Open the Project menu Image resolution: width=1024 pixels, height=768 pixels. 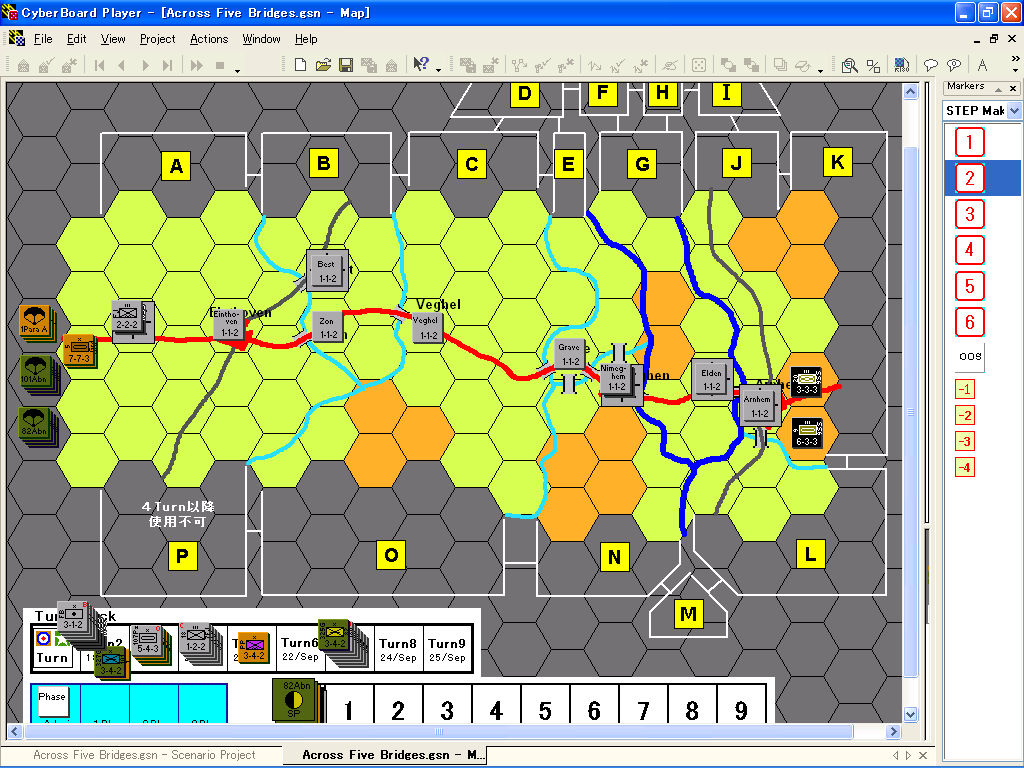(x=157, y=39)
